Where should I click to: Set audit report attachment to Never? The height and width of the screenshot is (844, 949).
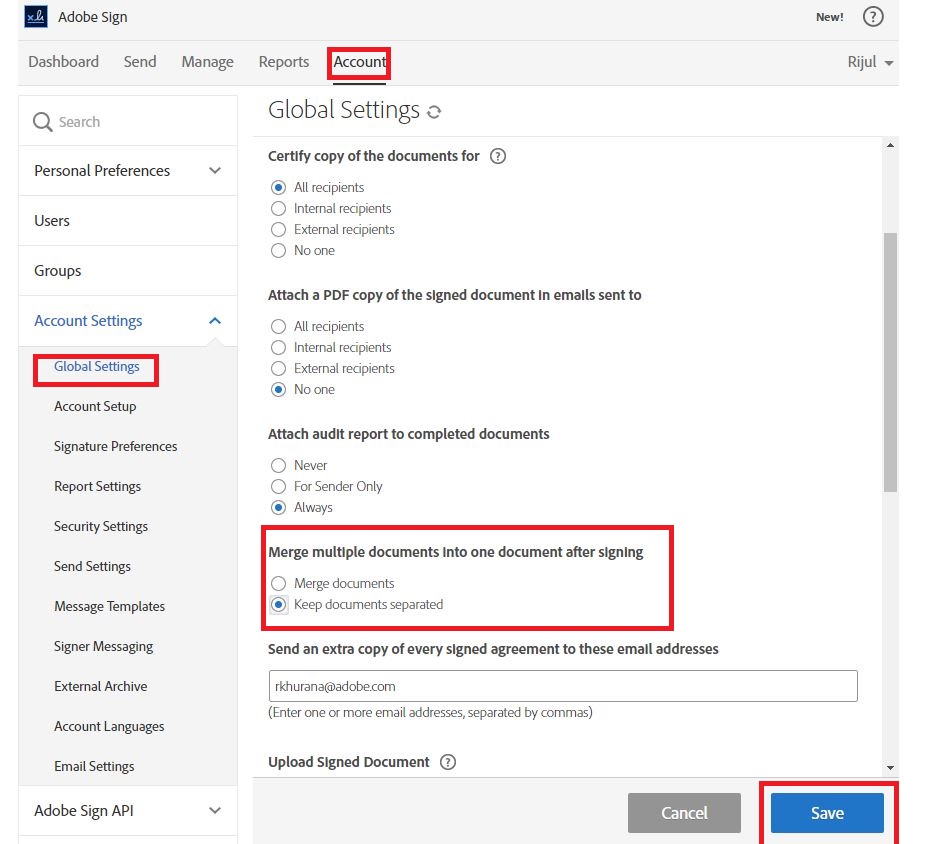278,465
